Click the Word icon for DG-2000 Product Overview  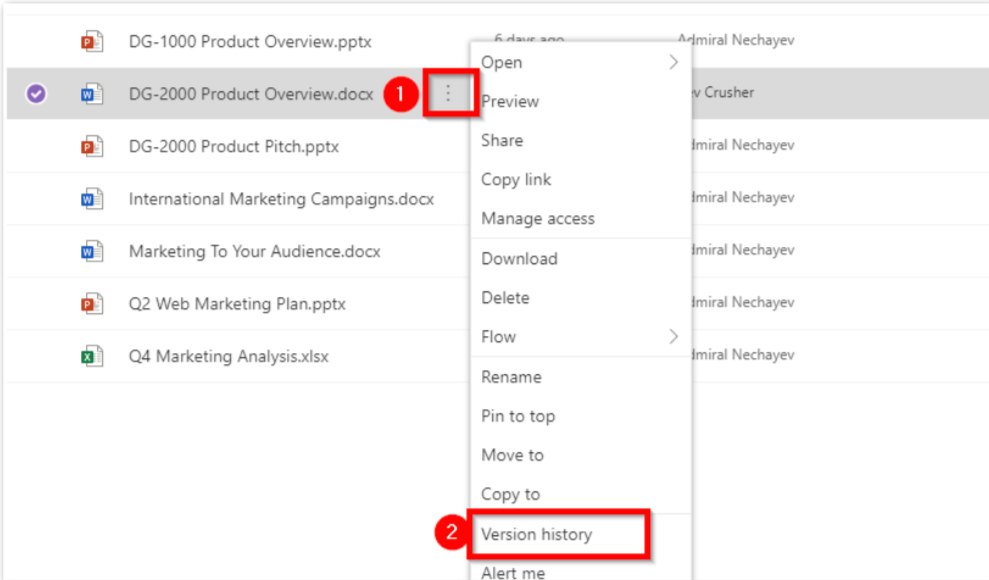coord(93,93)
